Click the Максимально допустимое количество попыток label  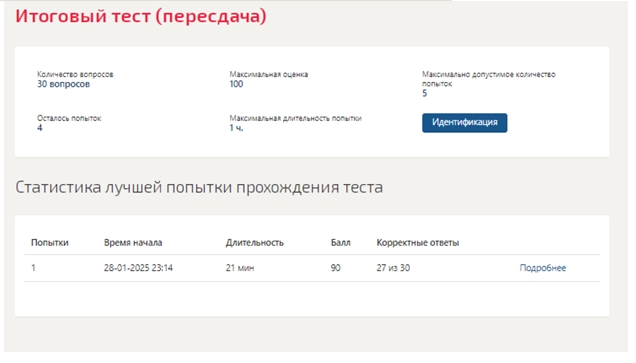click(x=488, y=79)
